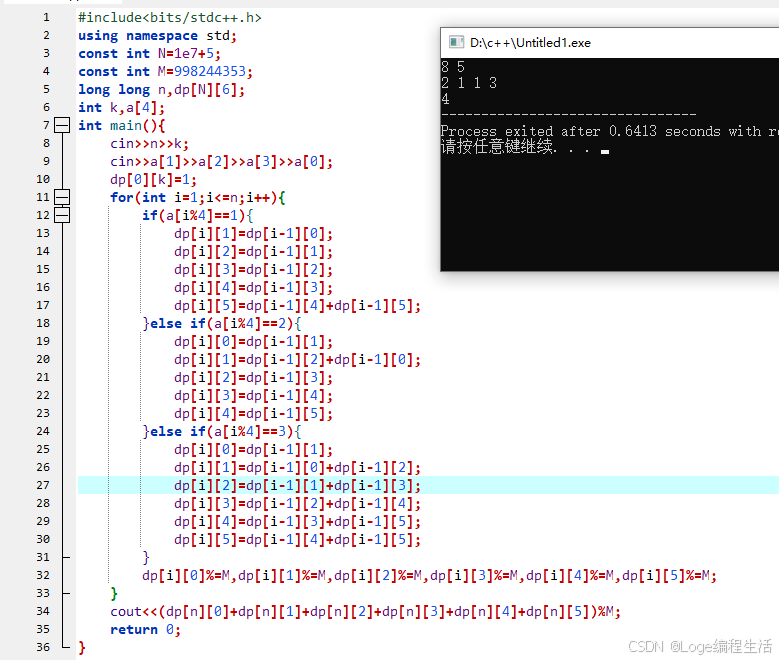Click line number 36 in the gutter
Viewport: 779px width, 660px height.
tap(43, 647)
